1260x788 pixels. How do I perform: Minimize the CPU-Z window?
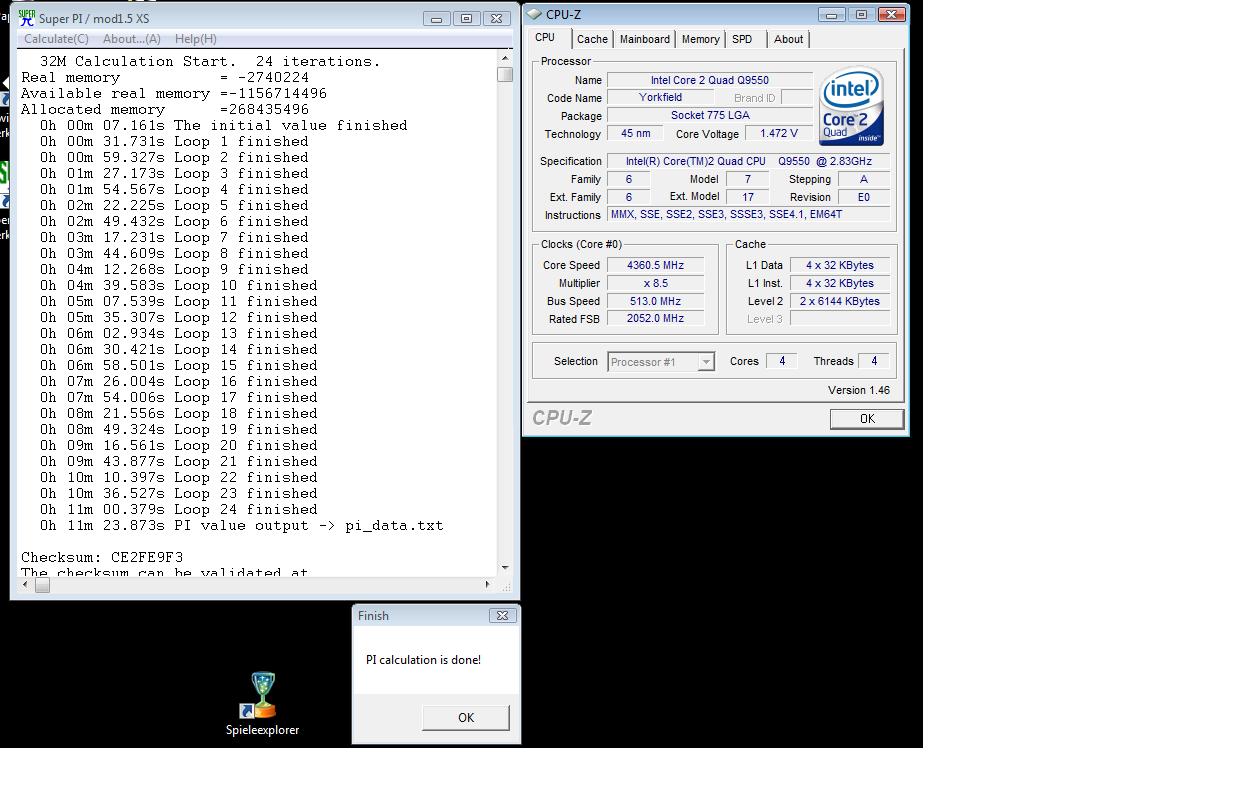(831, 14)
